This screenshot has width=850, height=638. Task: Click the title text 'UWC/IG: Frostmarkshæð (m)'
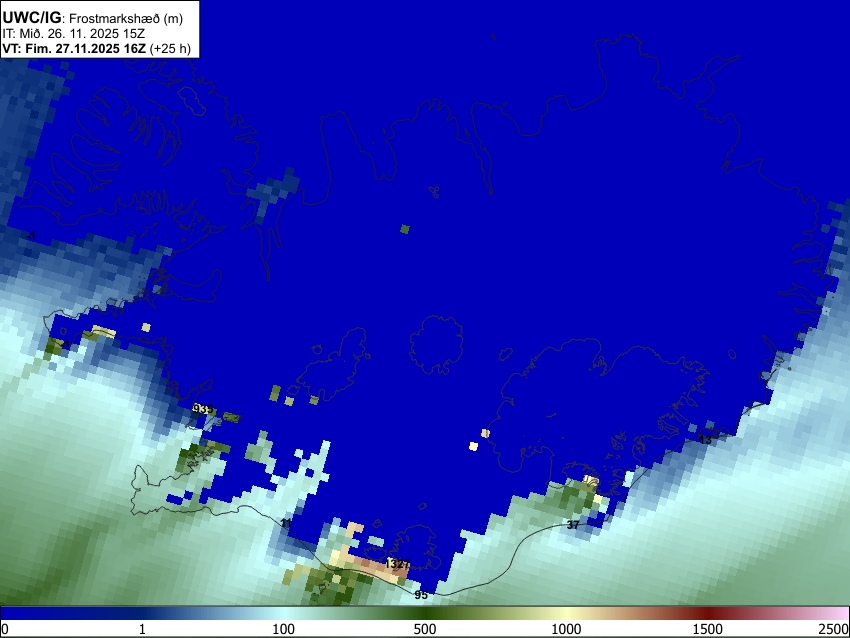click(x=93, y=18)
